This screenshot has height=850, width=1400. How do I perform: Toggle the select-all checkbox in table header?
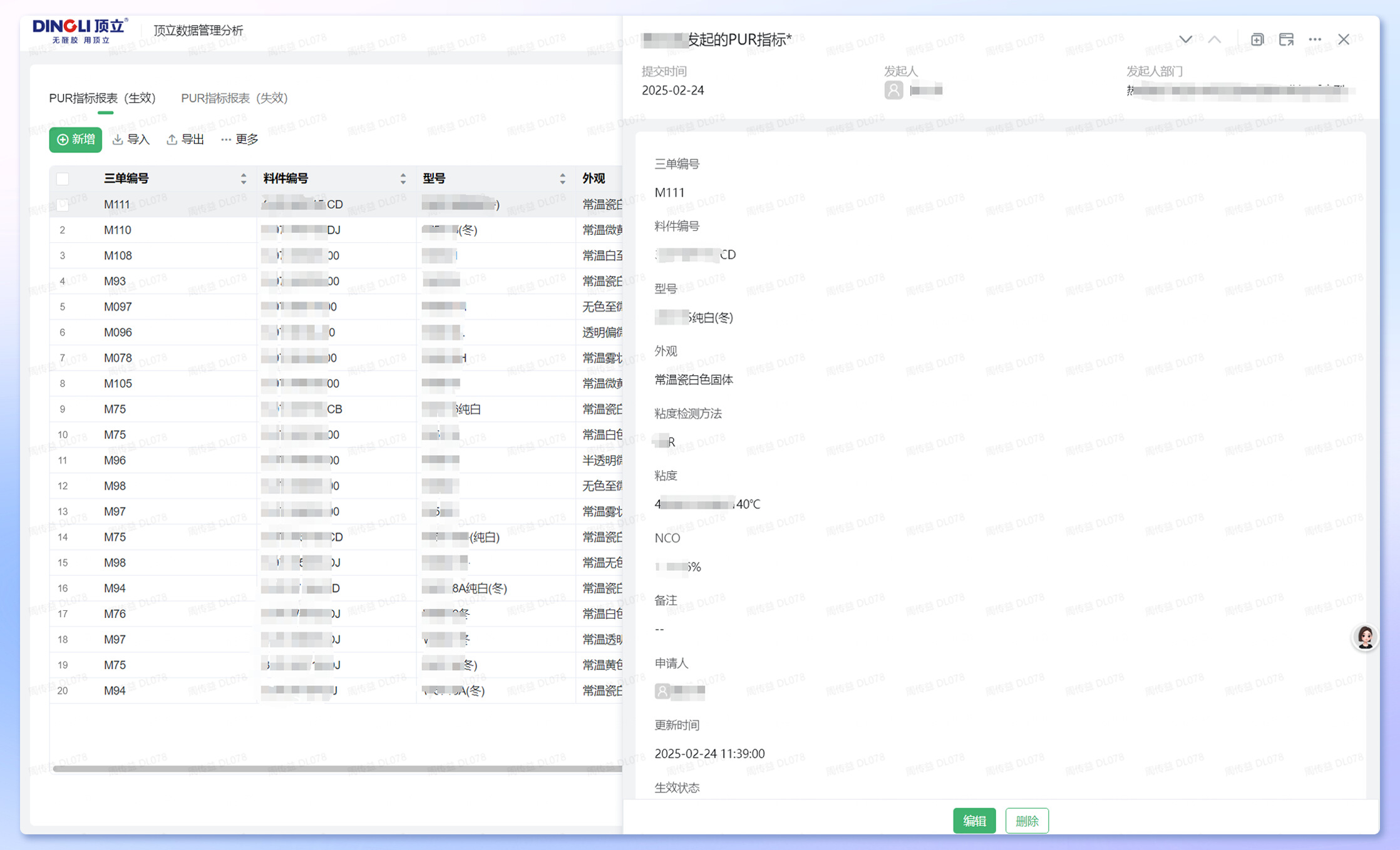pos(63,179)
